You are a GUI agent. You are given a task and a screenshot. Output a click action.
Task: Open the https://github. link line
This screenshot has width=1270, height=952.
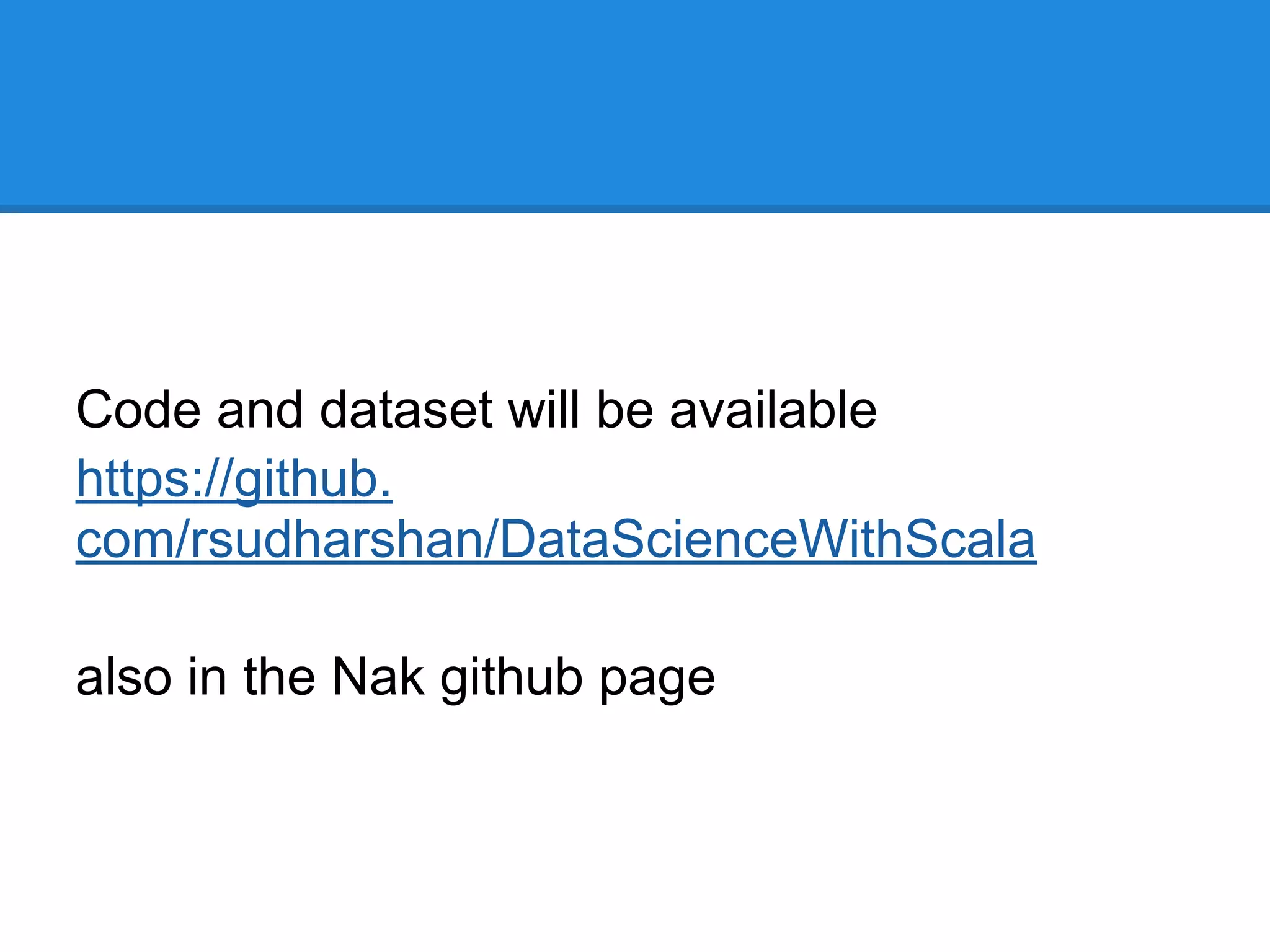point(234,478)
